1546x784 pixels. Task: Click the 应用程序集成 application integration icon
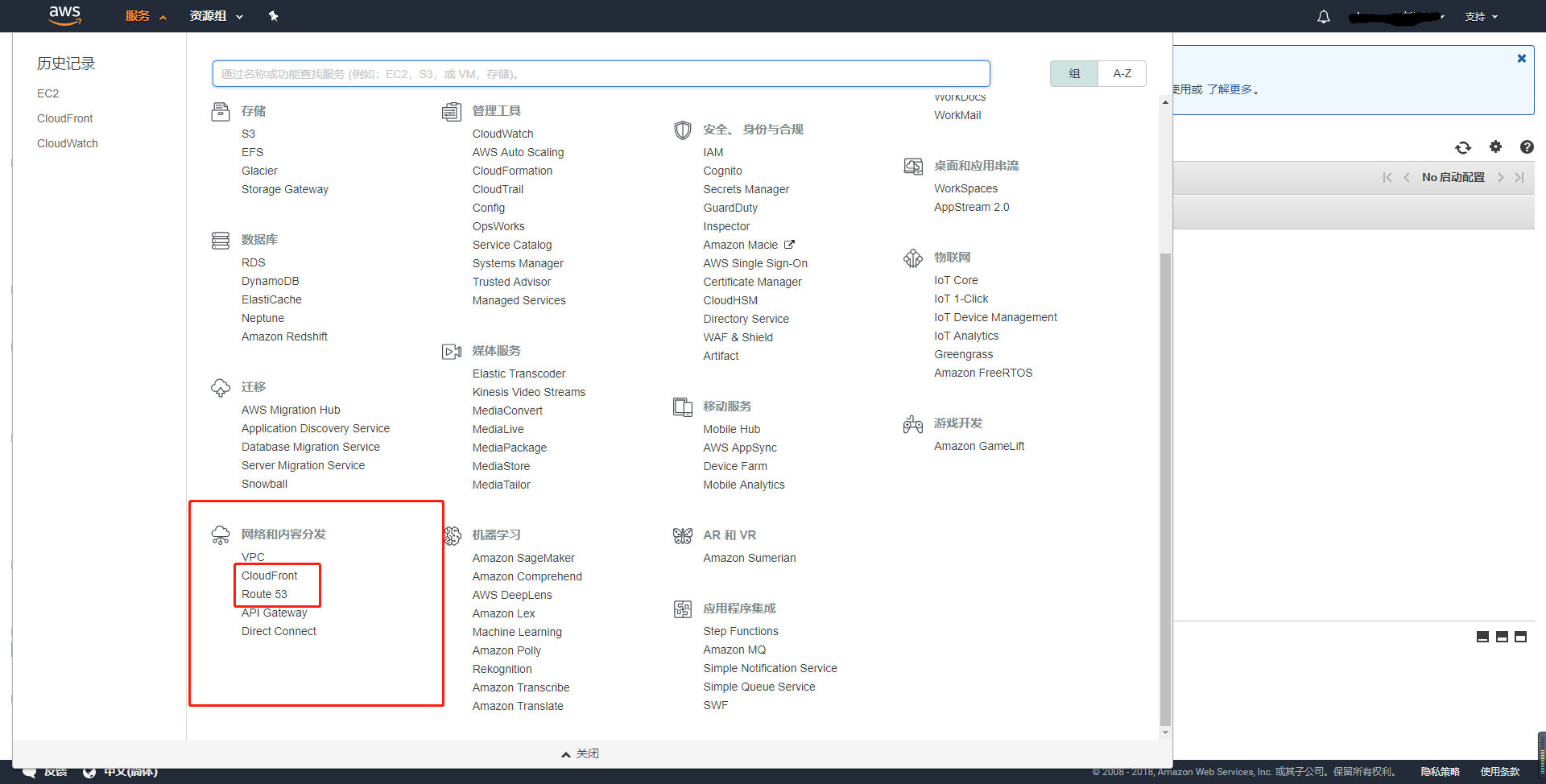pos(683,609)
